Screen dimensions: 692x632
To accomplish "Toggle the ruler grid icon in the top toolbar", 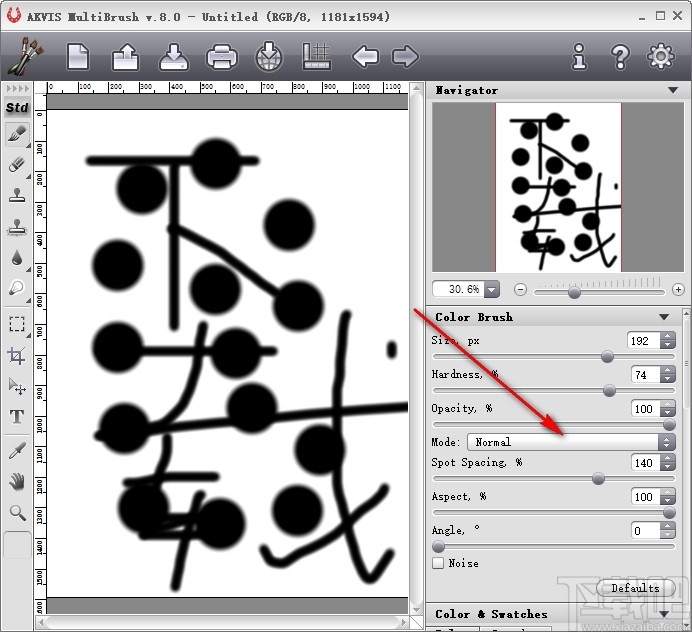I will pyautogui.click(x=316, y=56).
